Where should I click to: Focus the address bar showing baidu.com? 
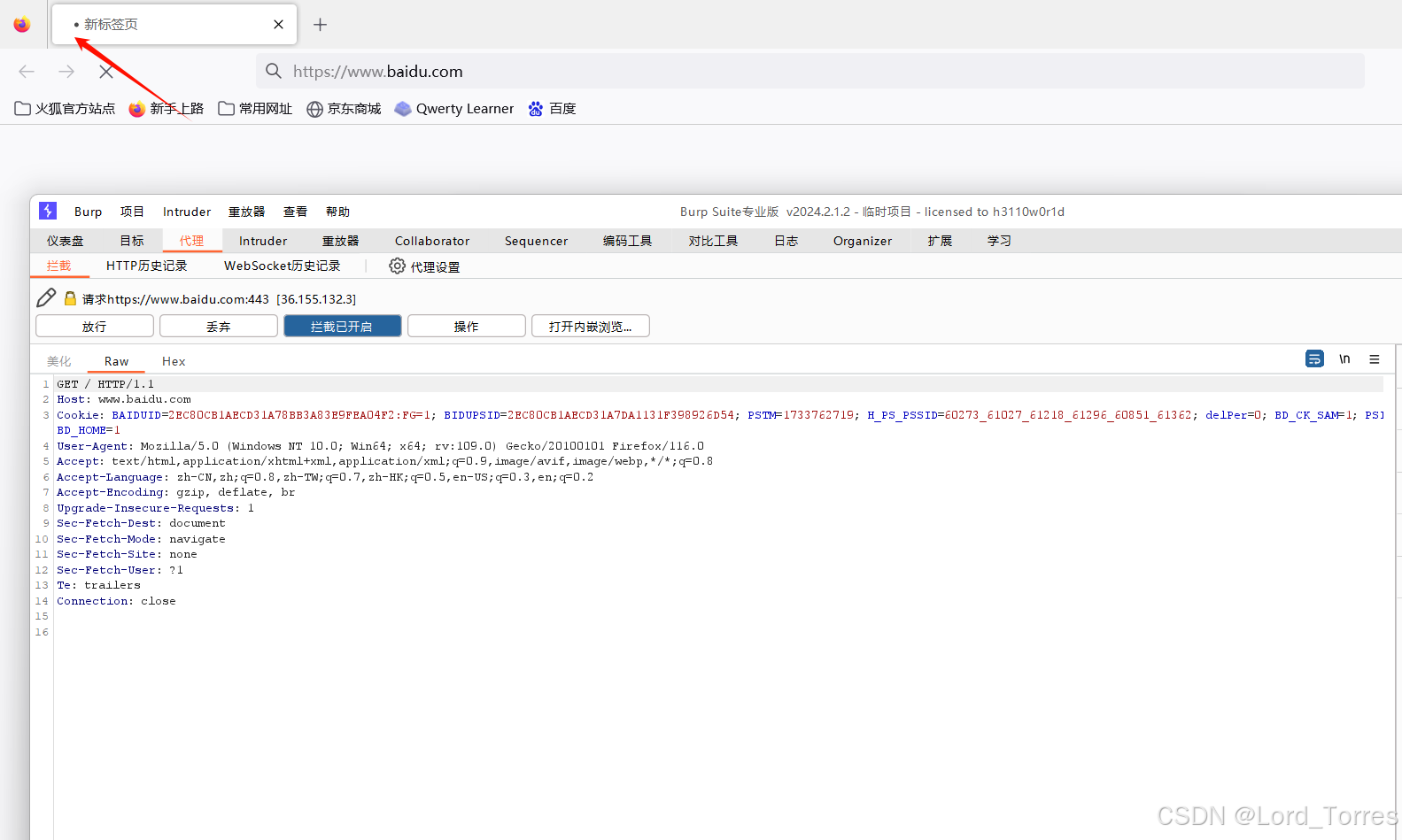click(x=810, y=71)
